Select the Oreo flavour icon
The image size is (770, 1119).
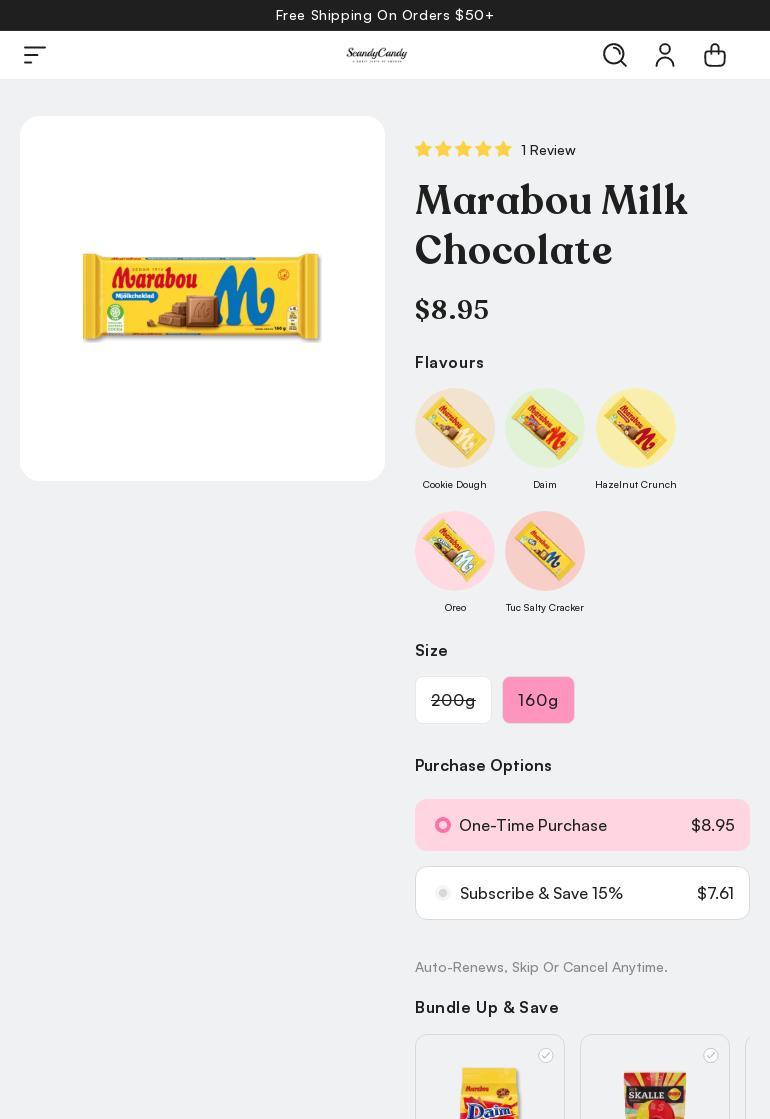[x=455, y=551]
